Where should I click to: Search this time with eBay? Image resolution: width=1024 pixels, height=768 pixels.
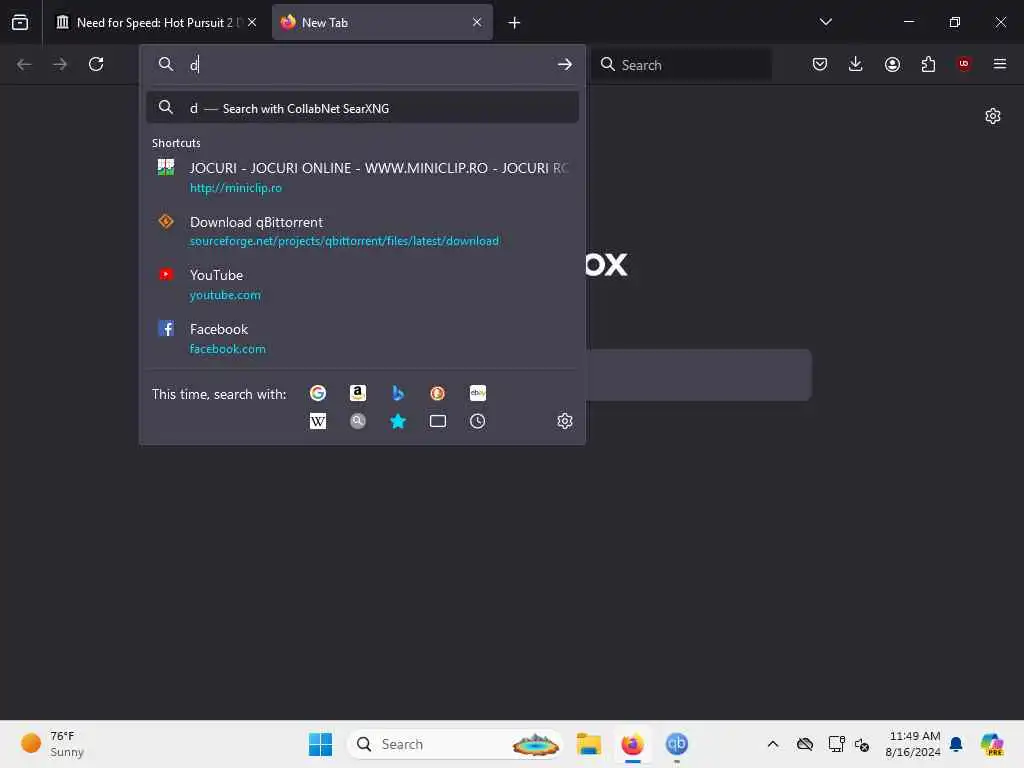(x=478, y=393)
